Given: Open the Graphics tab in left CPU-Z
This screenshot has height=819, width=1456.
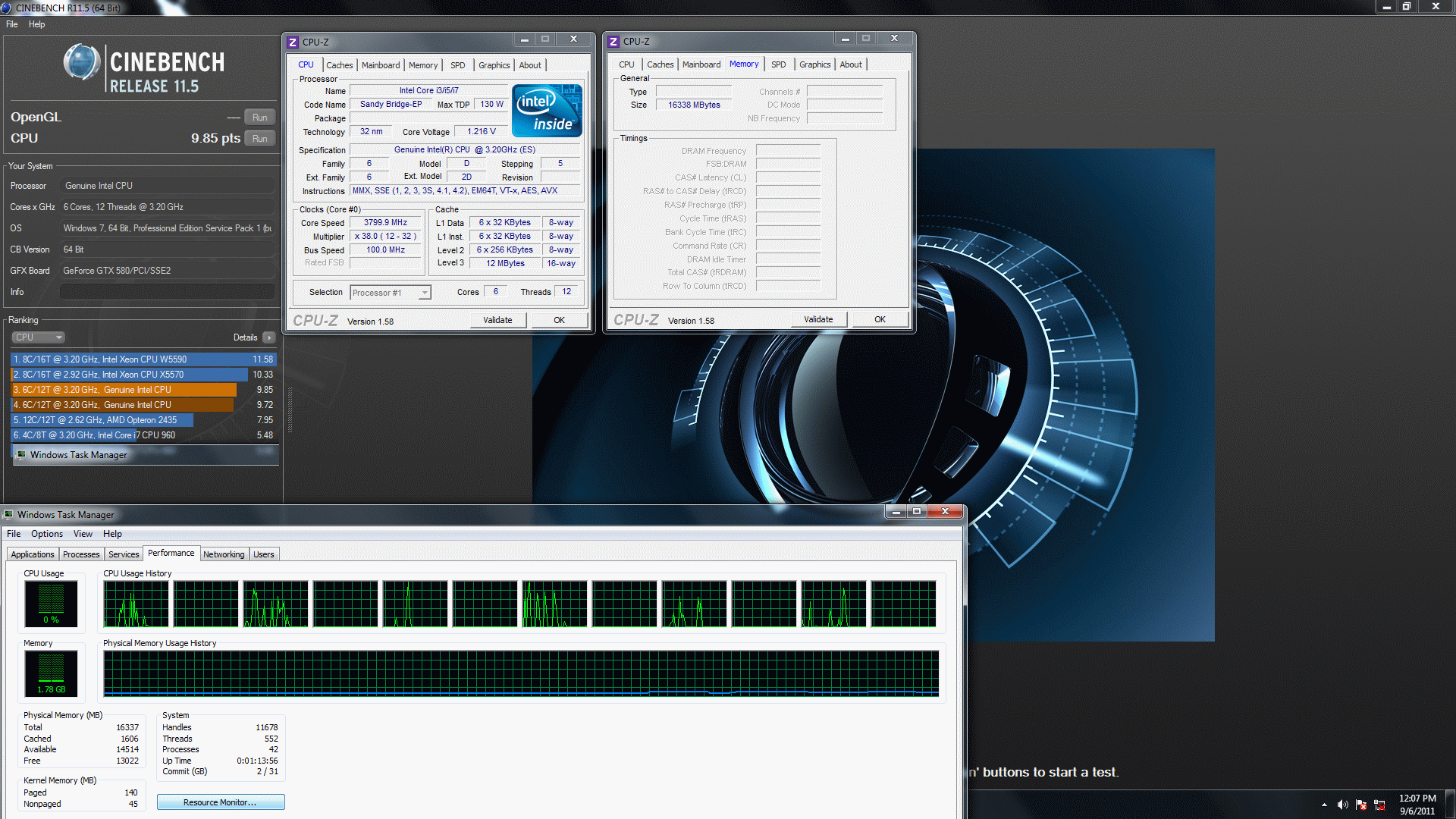Looking at the screenshot, I should point(494,65).
